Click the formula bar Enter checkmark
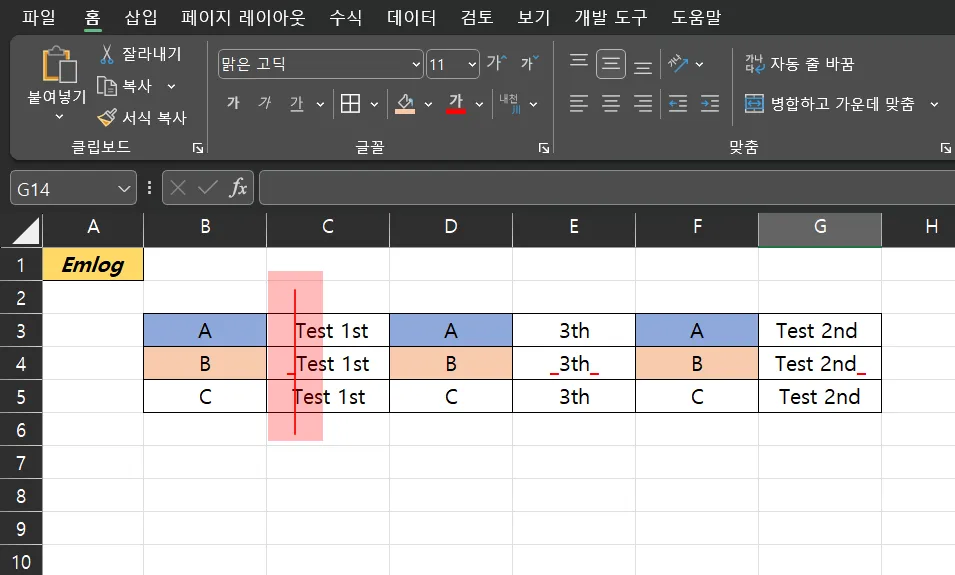 tap(208, 188)
